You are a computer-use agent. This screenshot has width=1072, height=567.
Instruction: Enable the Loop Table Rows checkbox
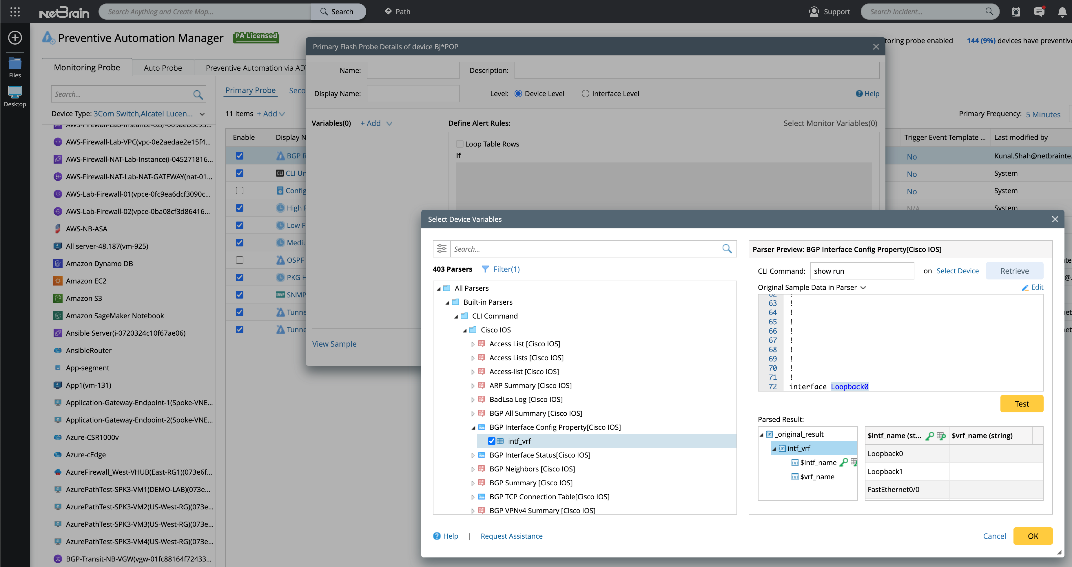click(458, 144)
